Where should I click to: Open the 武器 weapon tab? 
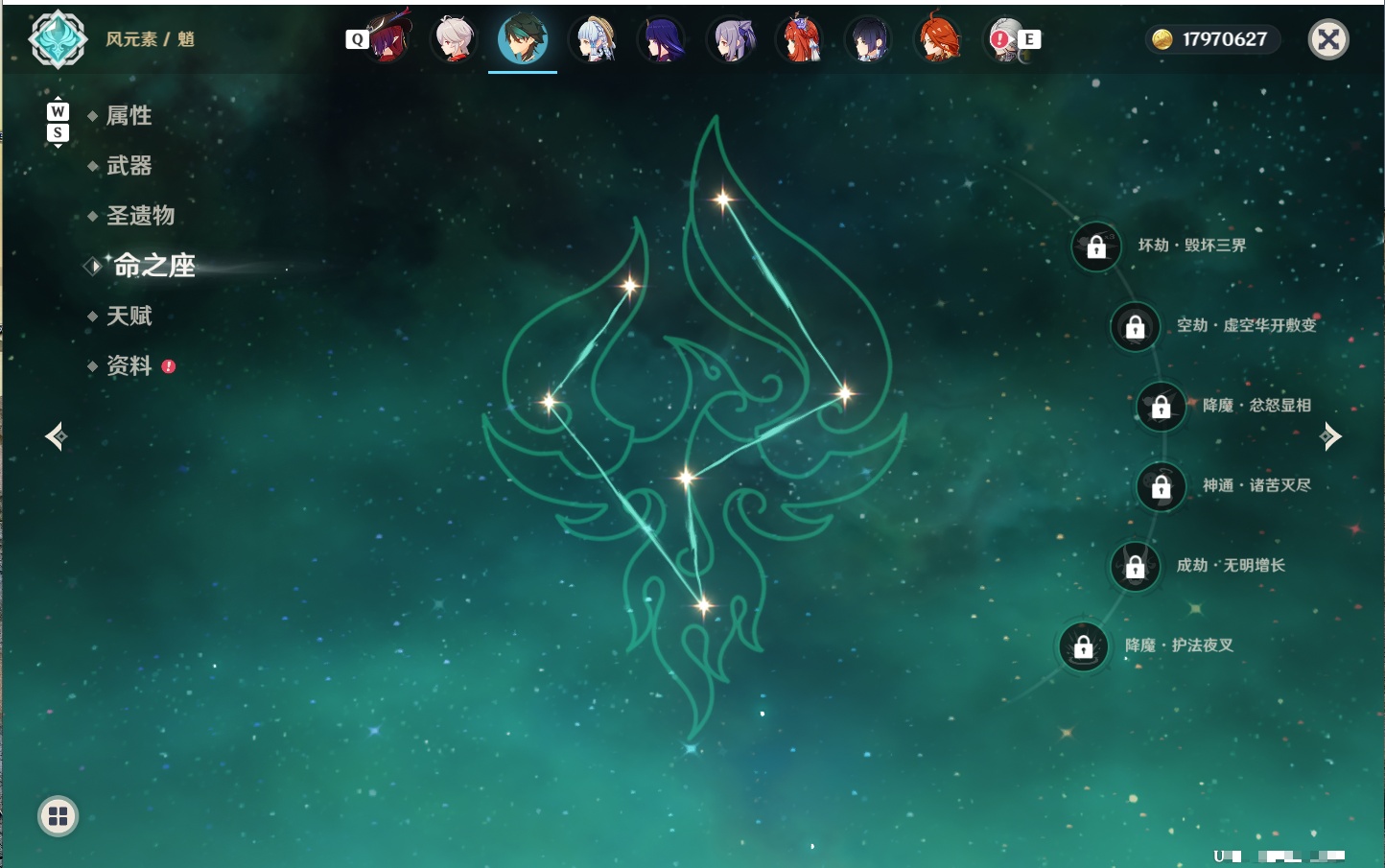[129, 166]
